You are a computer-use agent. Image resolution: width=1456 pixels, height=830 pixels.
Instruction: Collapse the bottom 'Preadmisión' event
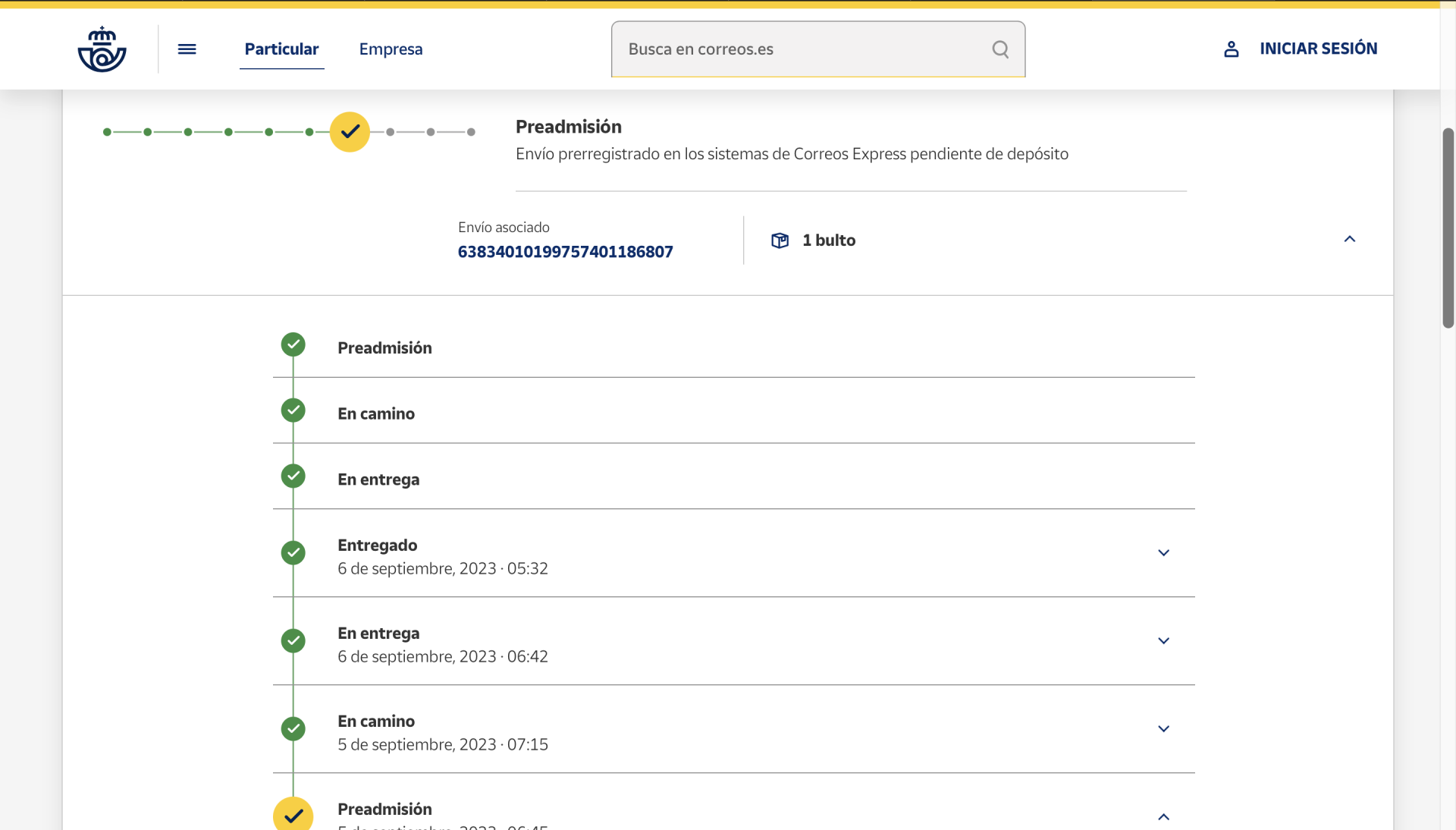1163,817
